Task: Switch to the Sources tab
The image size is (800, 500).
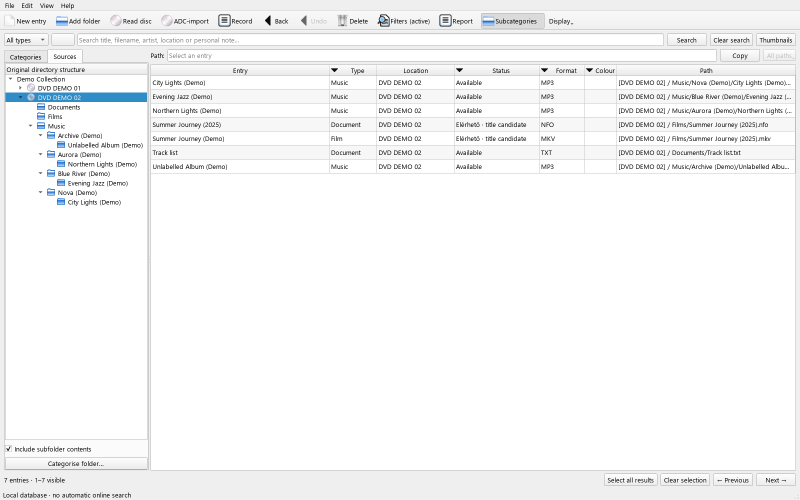Action: click(x=65, y=57)
